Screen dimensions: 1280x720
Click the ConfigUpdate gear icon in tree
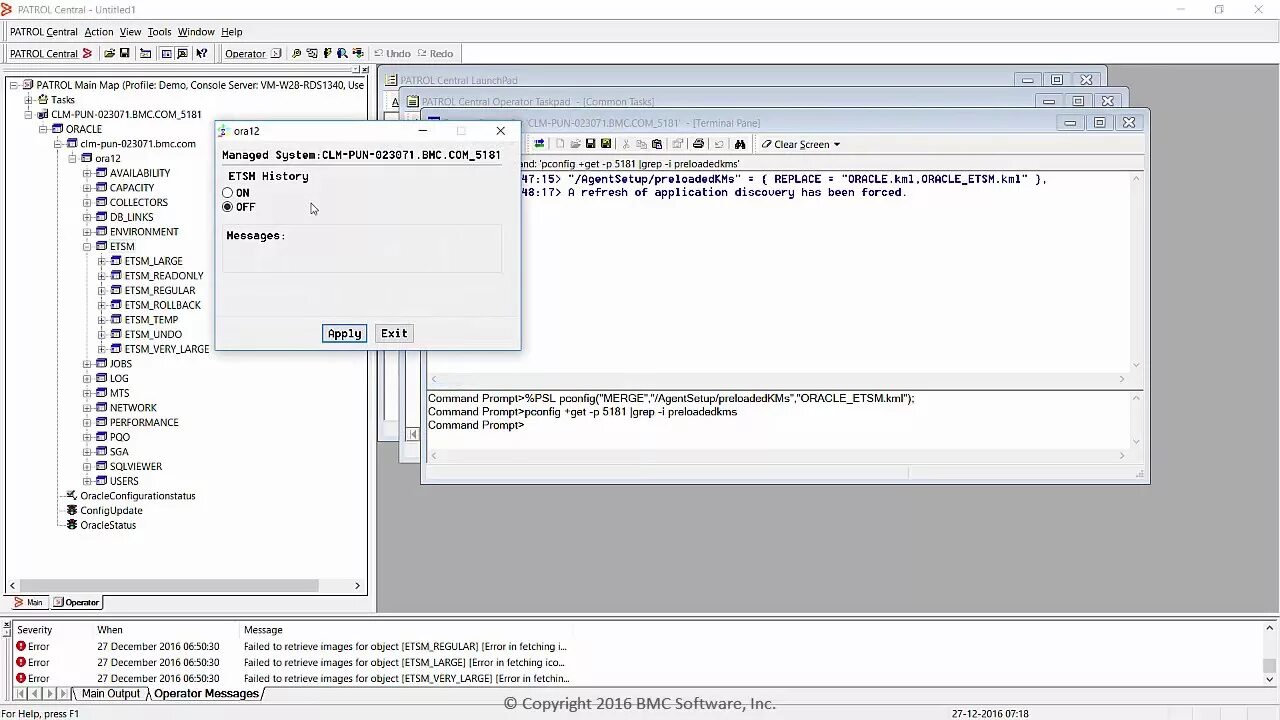click(72, 510)
